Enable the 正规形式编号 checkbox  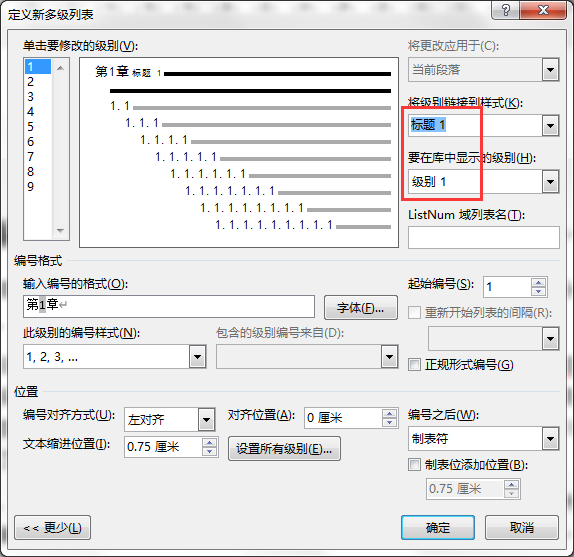[x=414, y=365]
